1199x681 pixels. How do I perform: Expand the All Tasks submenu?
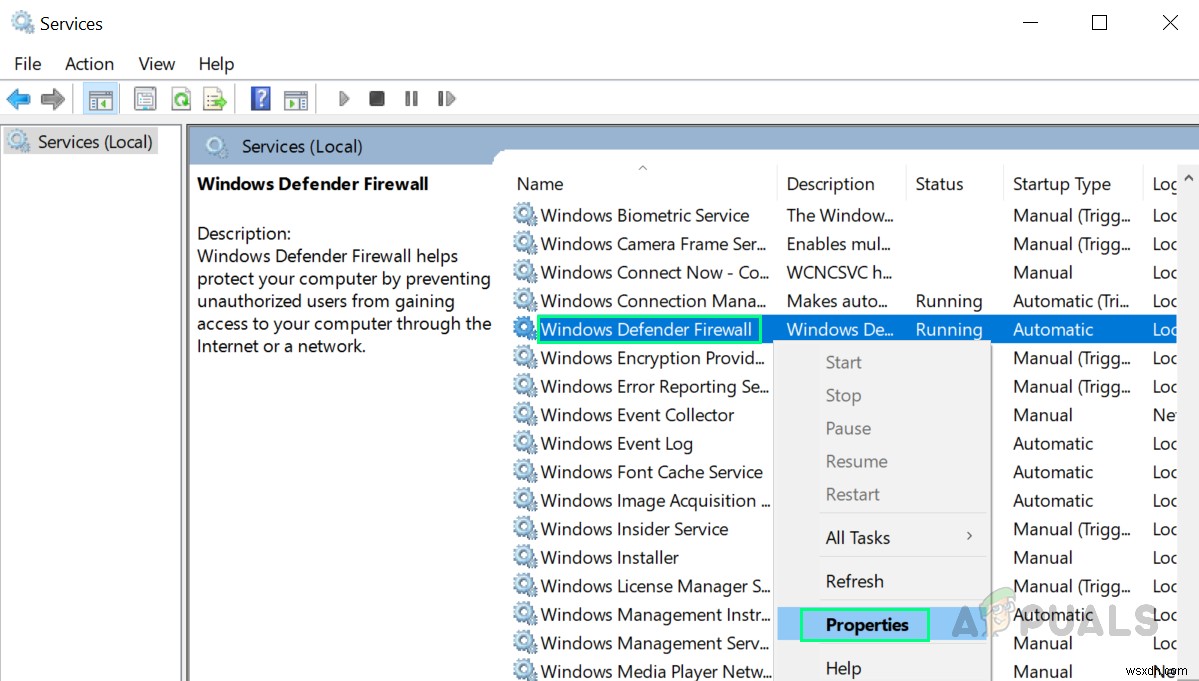pyautogui.click(x=858, y=537)
